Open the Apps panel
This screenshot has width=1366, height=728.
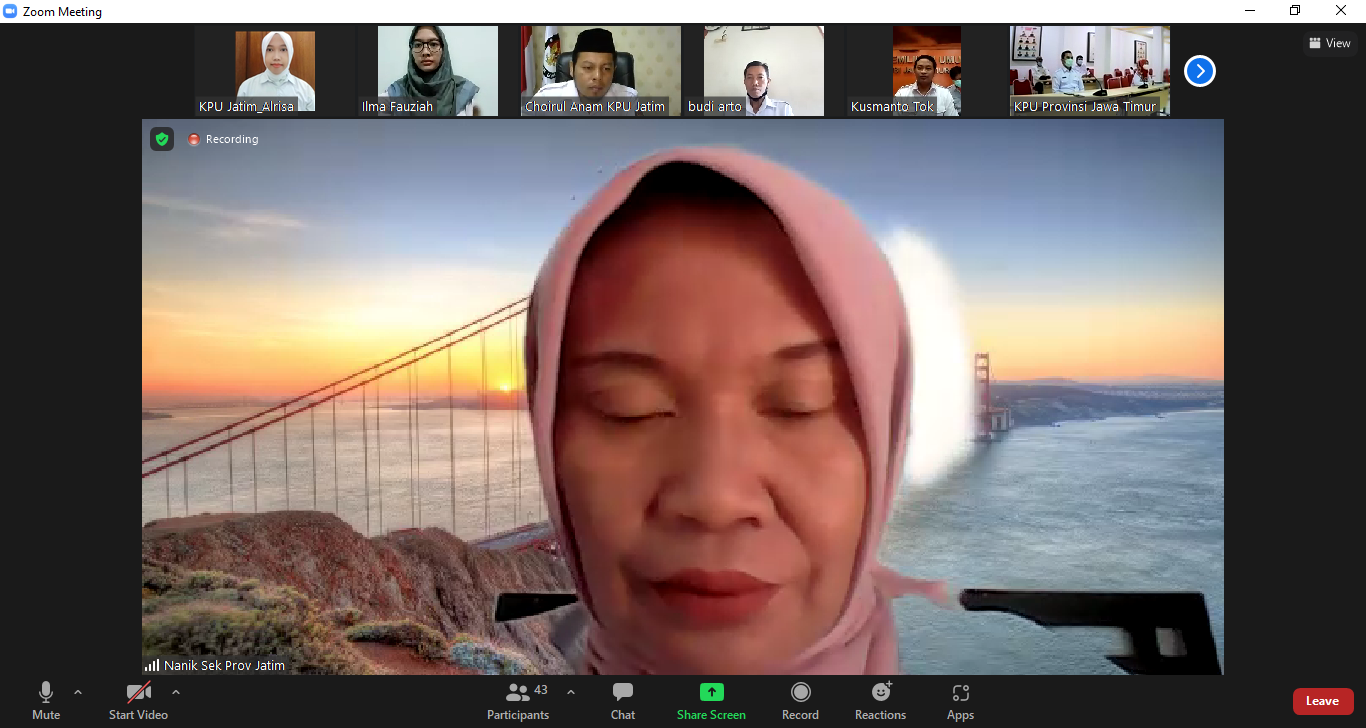(x=960, y=701)
